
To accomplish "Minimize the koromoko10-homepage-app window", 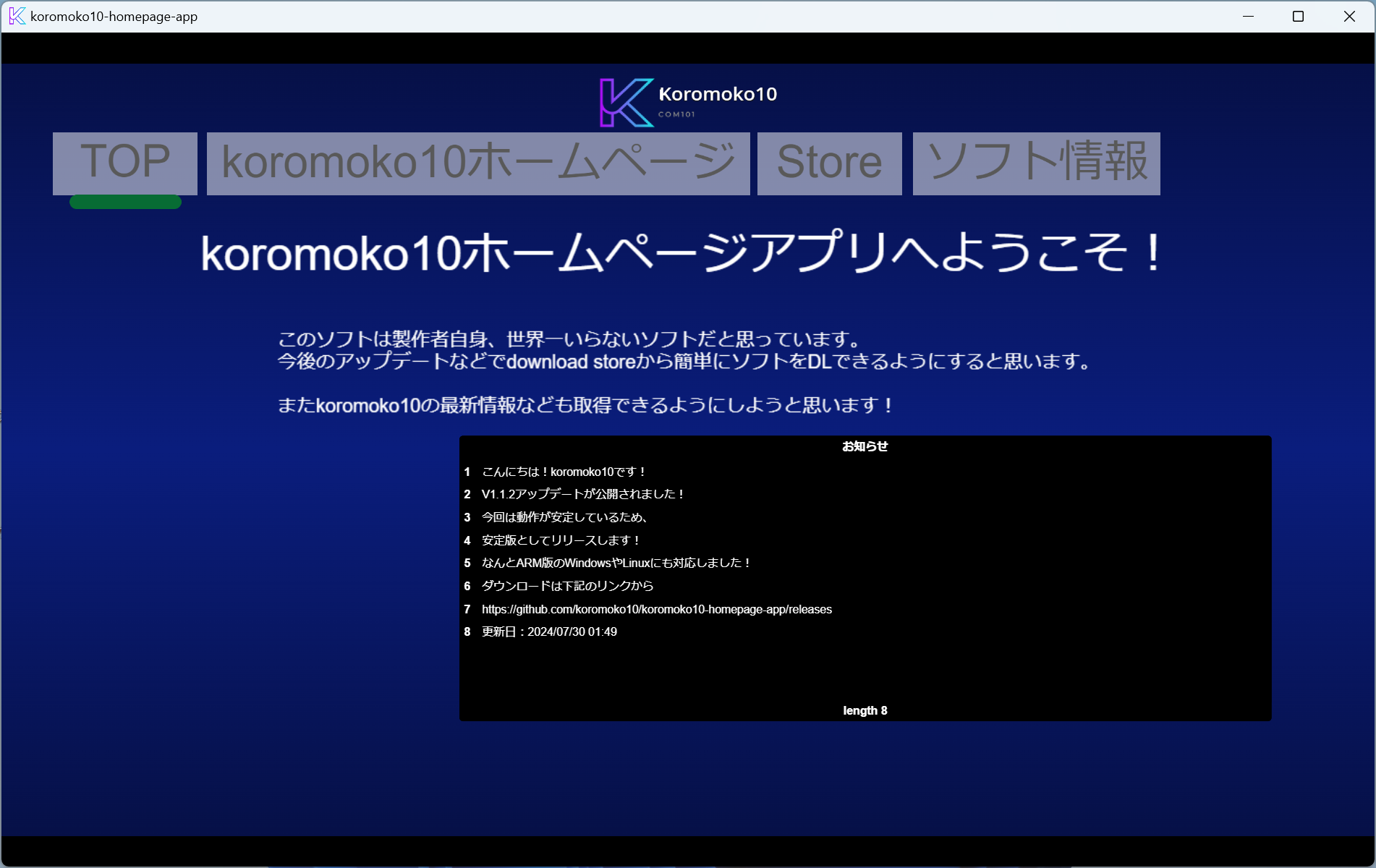I will 1248,16.
